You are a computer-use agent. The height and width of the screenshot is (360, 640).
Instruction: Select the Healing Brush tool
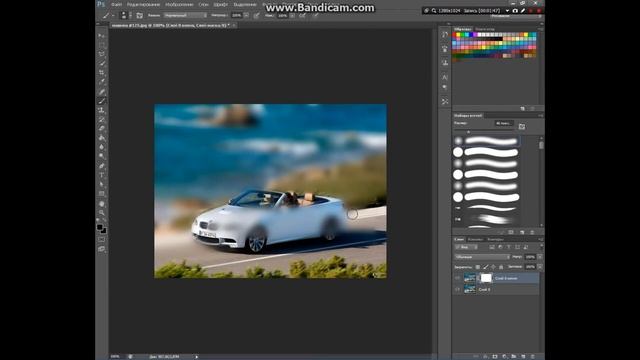[102, 92]
